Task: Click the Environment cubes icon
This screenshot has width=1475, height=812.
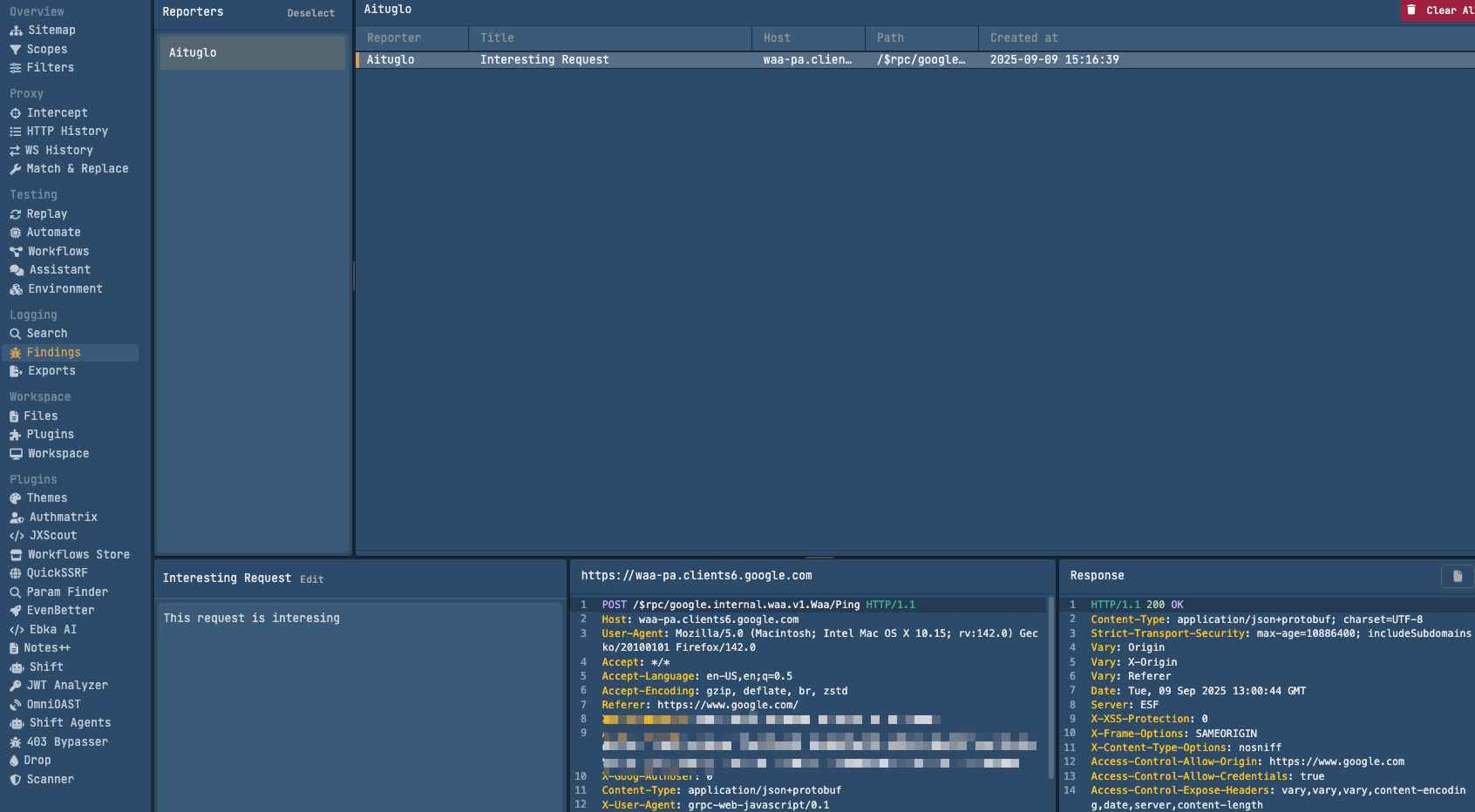Action: pyautogui.click(x=16, y=289)
